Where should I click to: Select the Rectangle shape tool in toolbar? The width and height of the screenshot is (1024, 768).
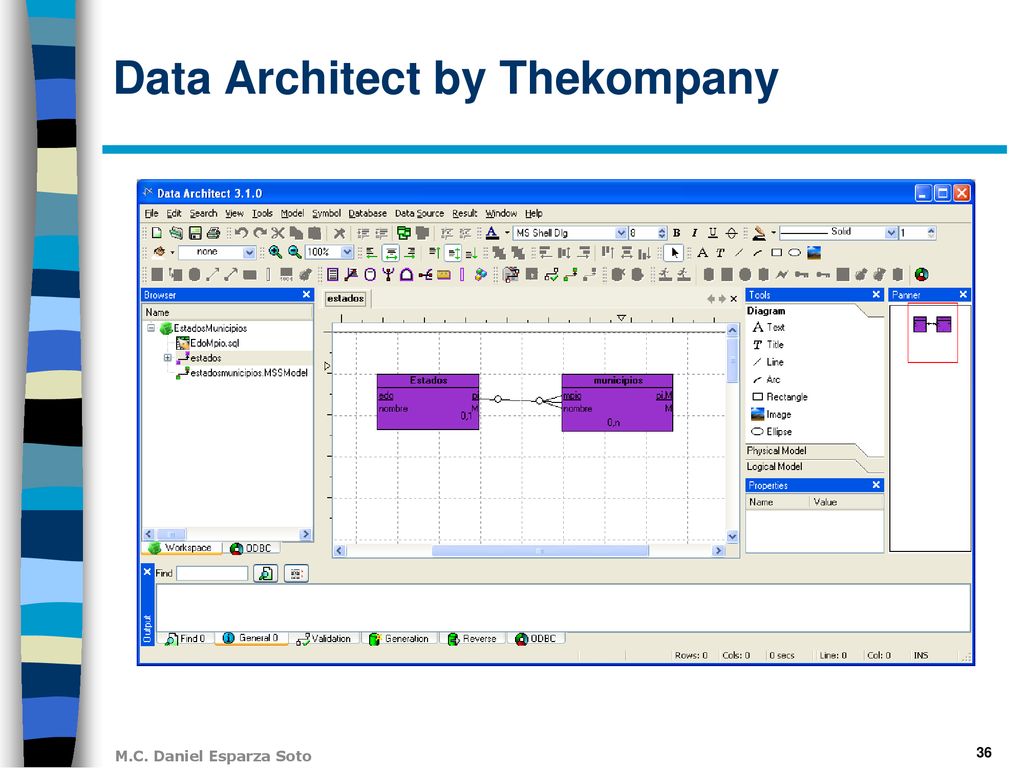tap(776, 253)
